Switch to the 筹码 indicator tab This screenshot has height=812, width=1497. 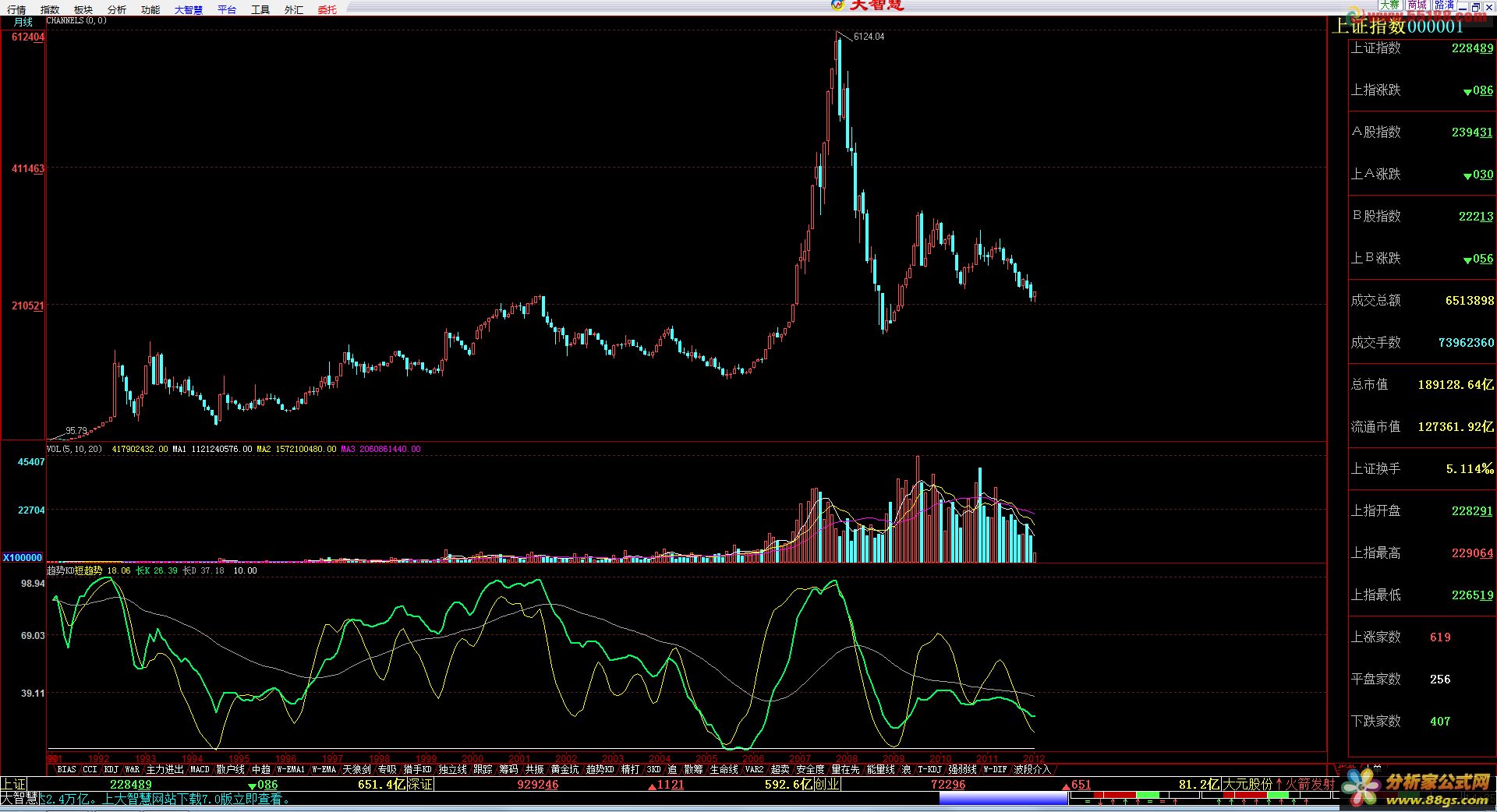[x=508, y=769]
